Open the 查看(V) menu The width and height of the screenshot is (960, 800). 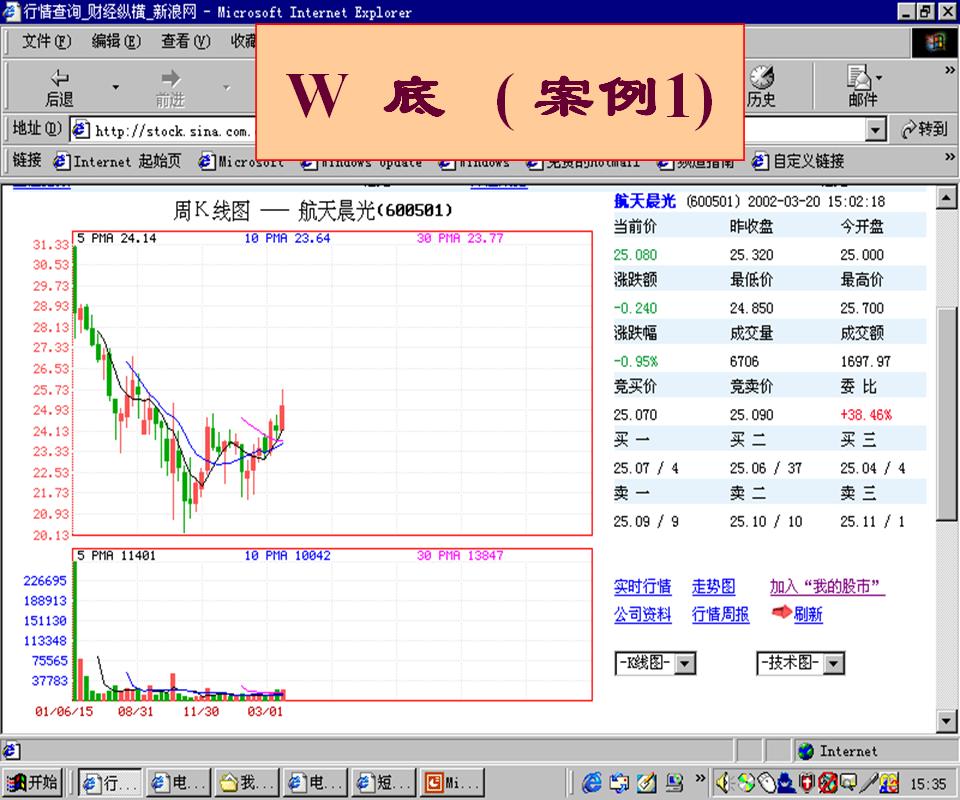(x=186, y=41)
